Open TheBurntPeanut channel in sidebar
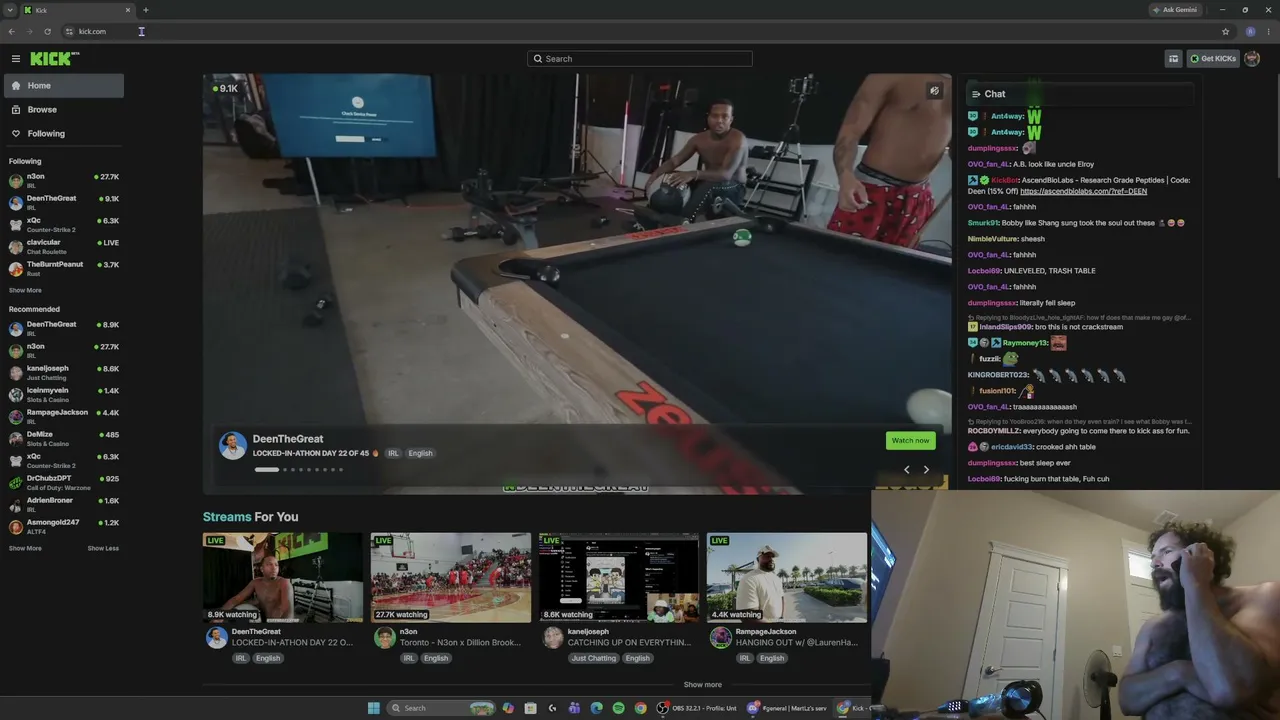Screen dimensions: 1280x720 coord(64,268)
